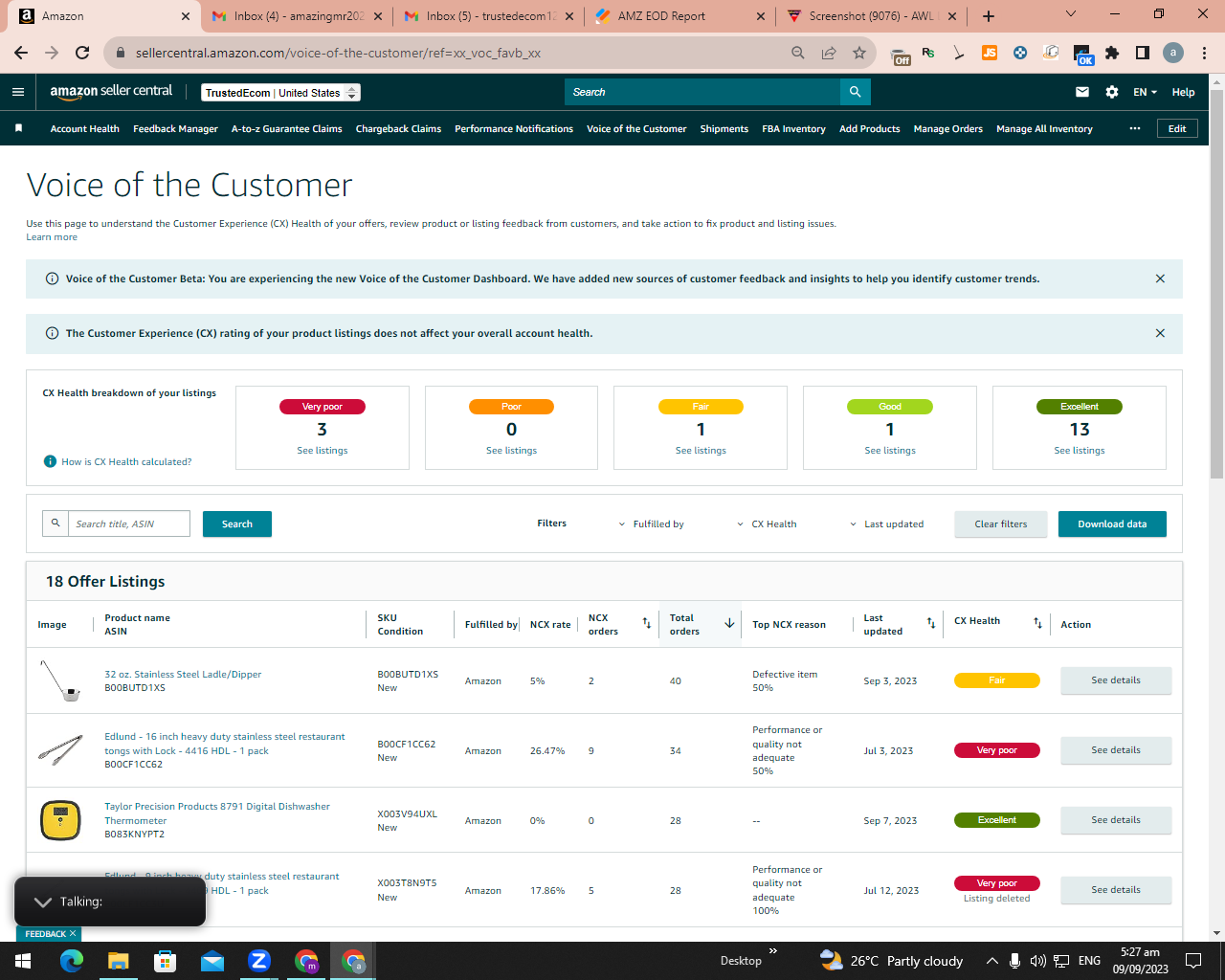The image size is (1225, 980).
Task: Open the TrustedEcom United States account switcher
Action: 281,93
